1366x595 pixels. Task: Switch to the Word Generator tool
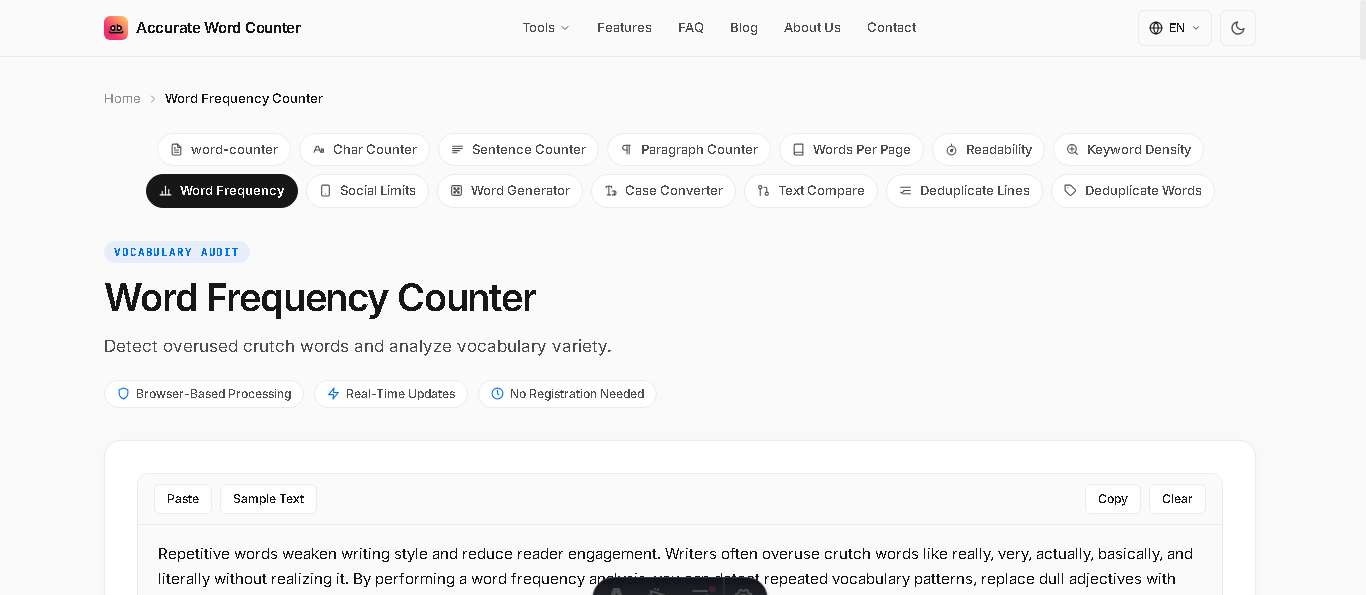click(510, 190)
